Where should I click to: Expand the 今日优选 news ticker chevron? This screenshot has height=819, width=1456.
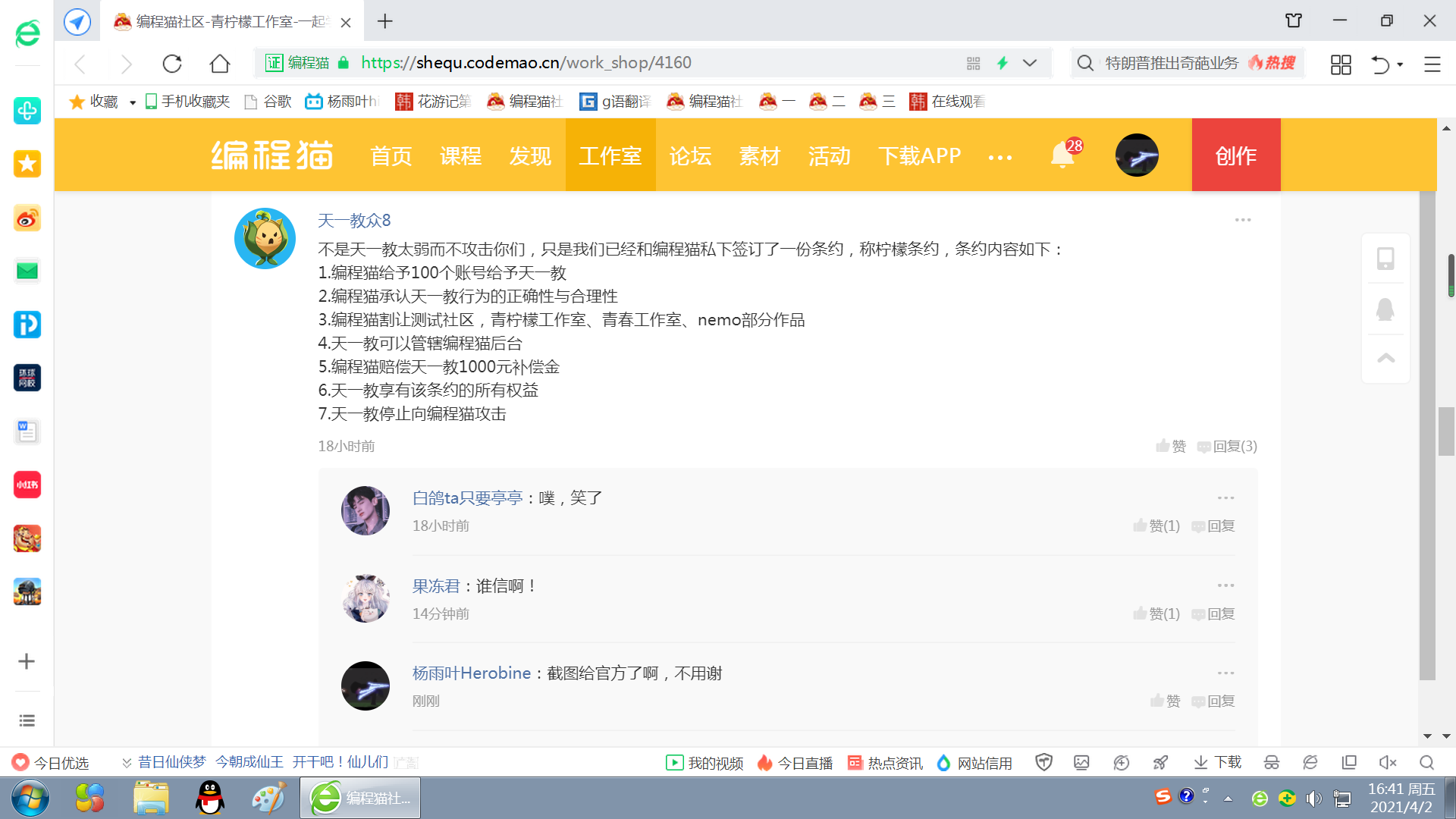pos(127,763)
